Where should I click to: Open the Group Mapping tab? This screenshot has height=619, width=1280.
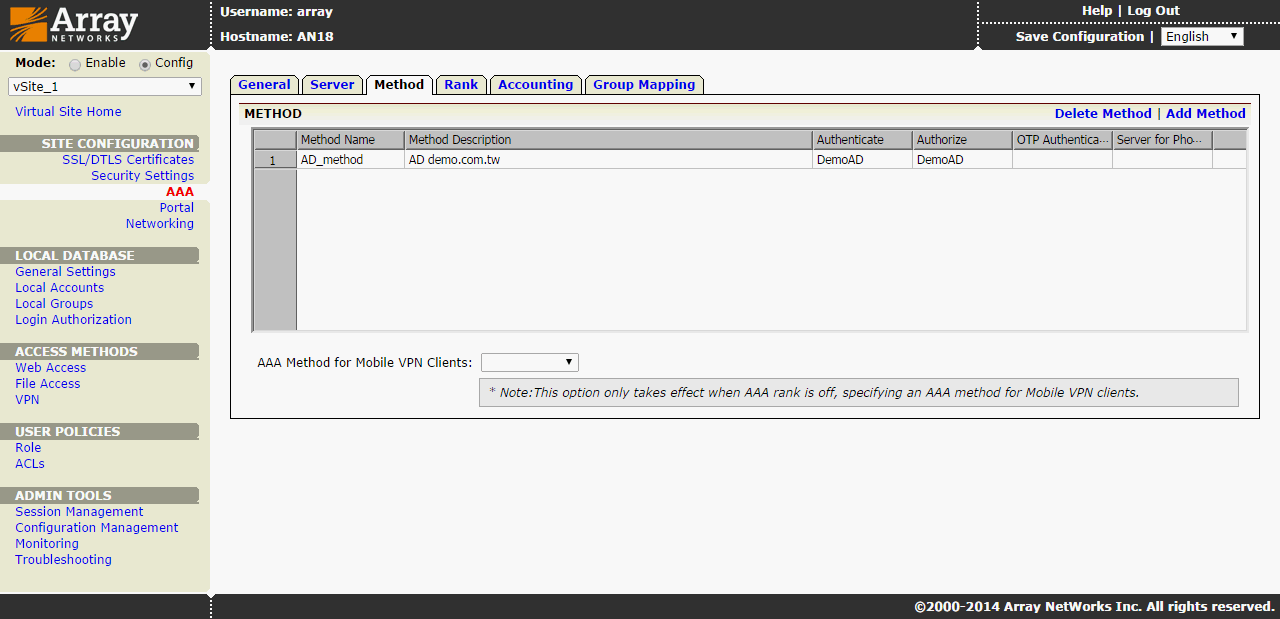point(643,85)
